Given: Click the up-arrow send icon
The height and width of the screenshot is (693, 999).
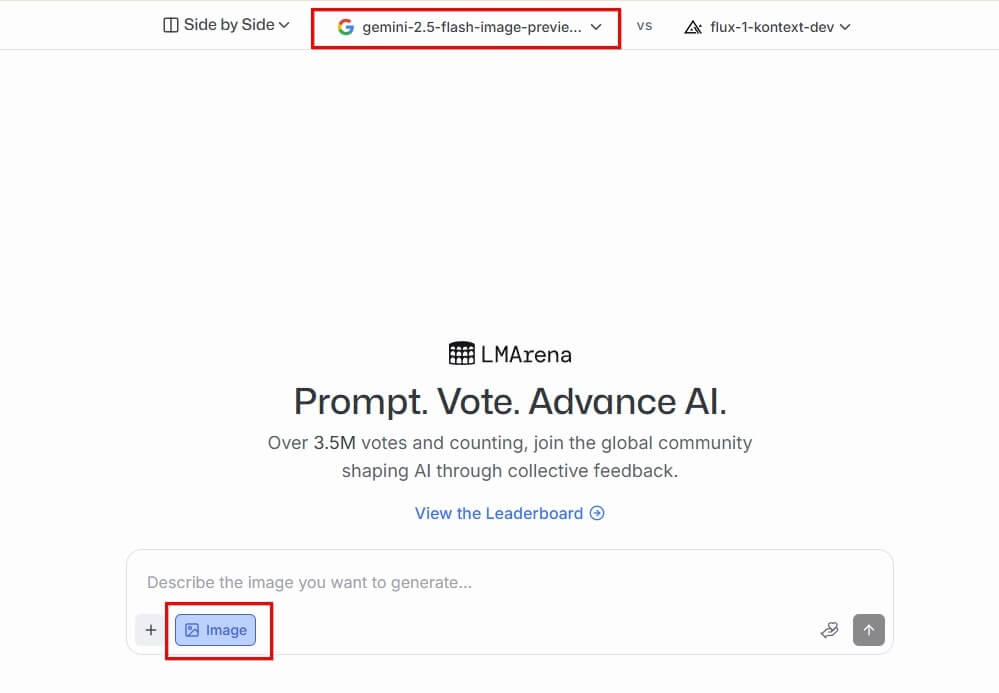Looking at the screenshot, I should coord(868,630).
